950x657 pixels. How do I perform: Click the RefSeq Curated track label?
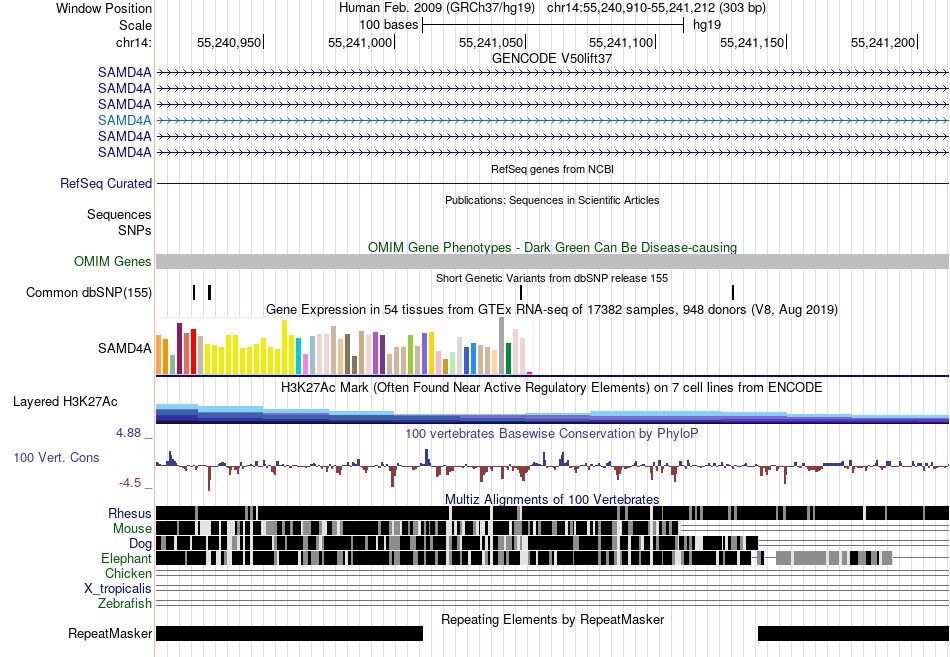pyautogui.click(x=106, y=183)
